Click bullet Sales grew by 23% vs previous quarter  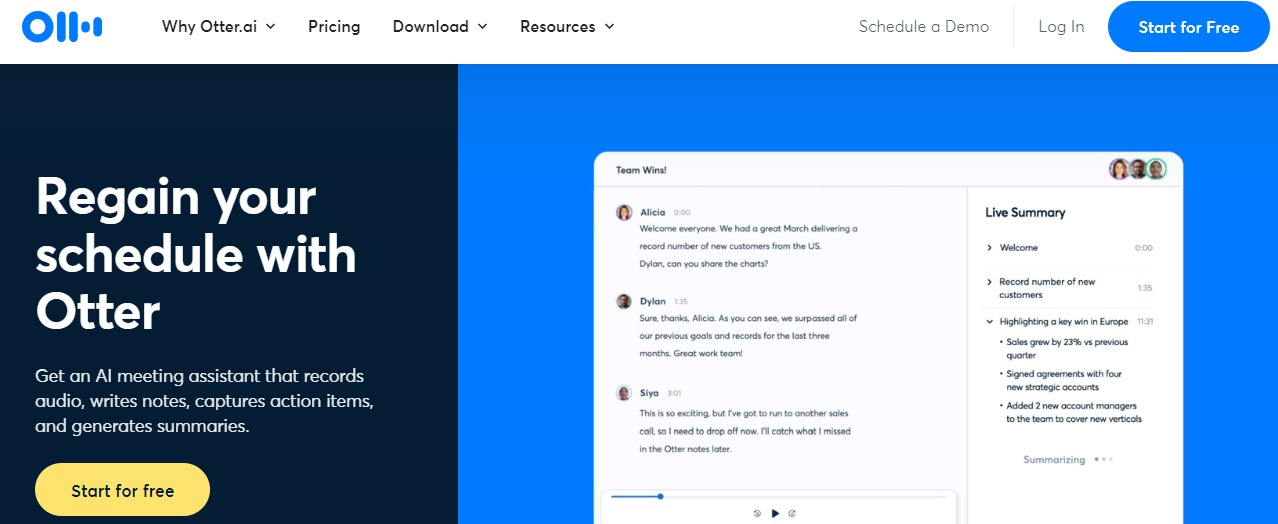click(1066, 348)
